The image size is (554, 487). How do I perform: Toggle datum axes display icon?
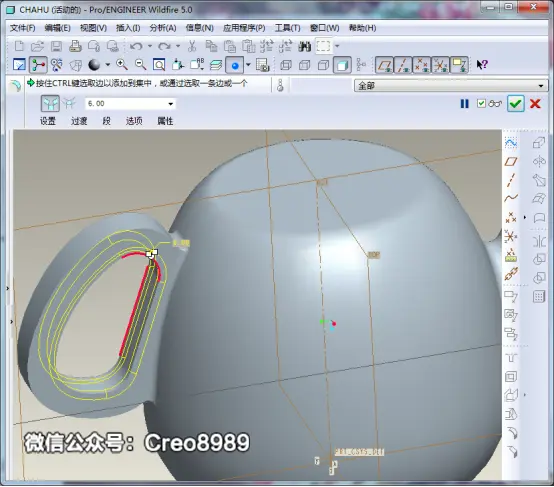[x=403, y=65]
